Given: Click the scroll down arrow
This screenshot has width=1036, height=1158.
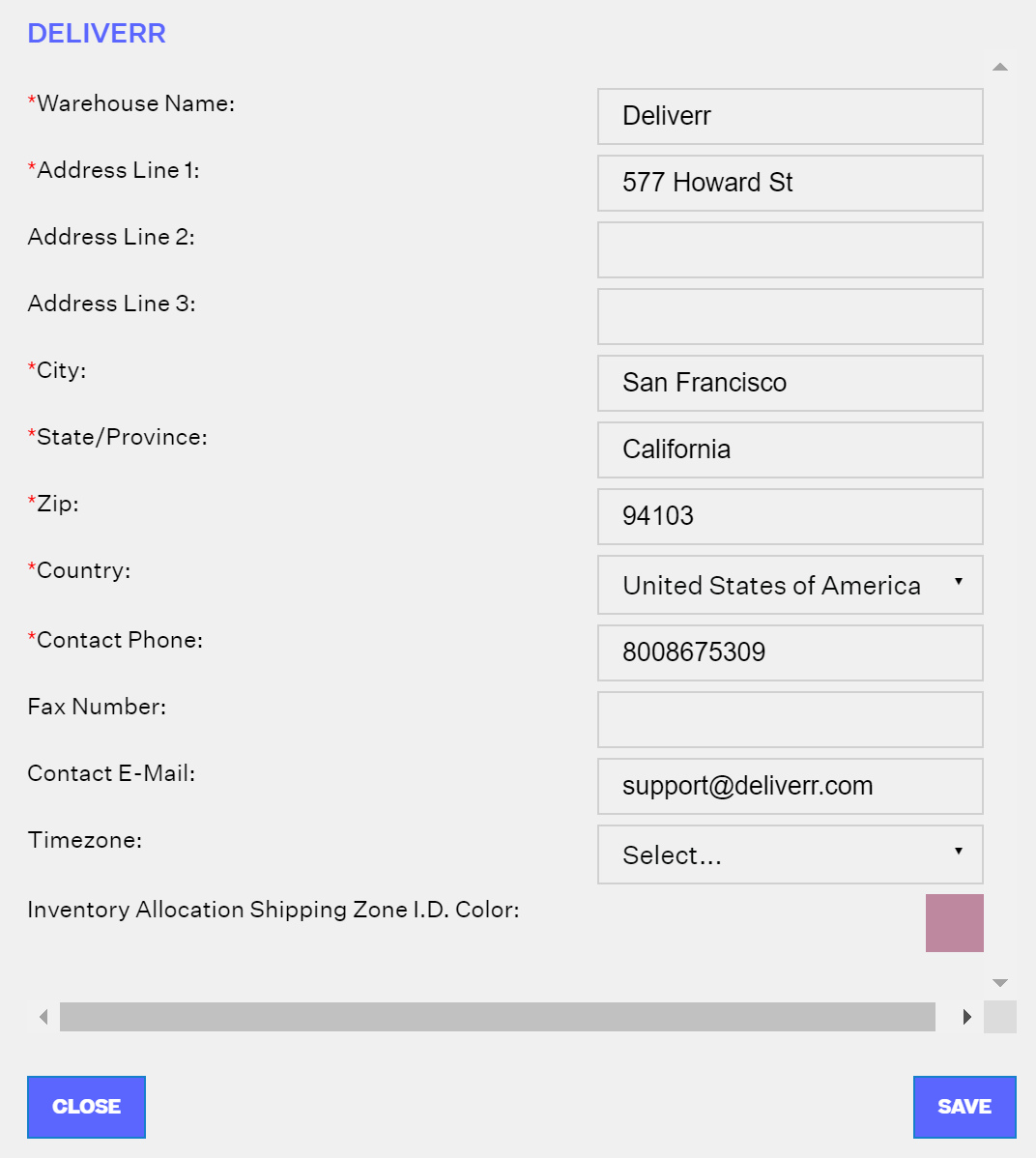Looking at the screenshot, I should pos(1000,983).
